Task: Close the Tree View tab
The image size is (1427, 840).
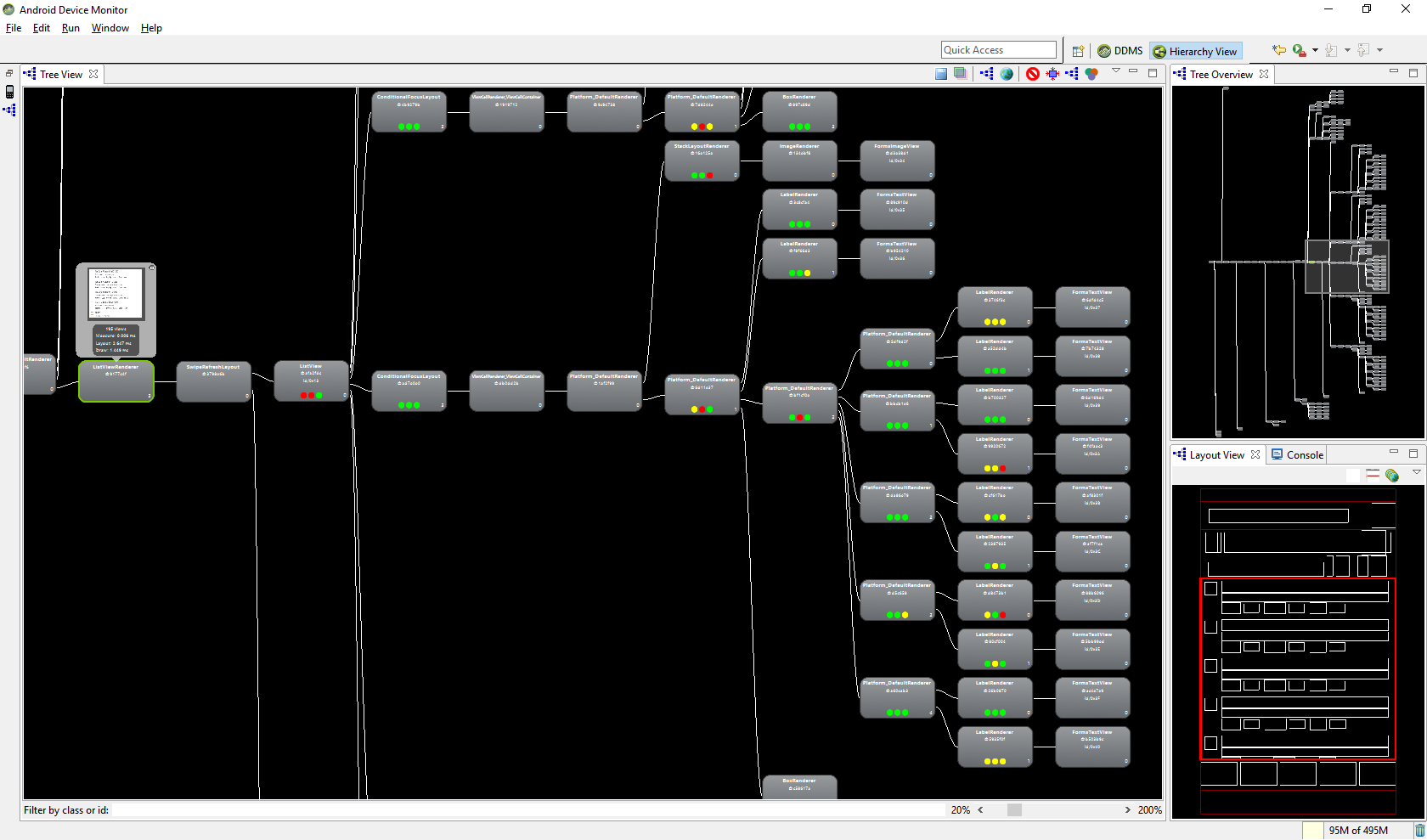Action: pos(93,74)
